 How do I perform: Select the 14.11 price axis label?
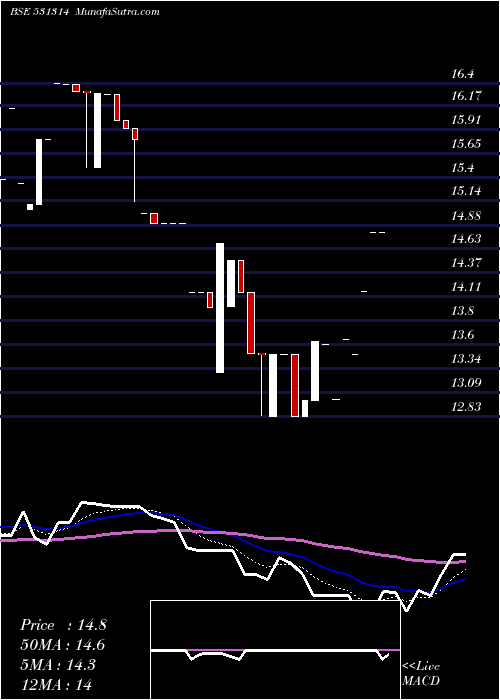(467, 287)
